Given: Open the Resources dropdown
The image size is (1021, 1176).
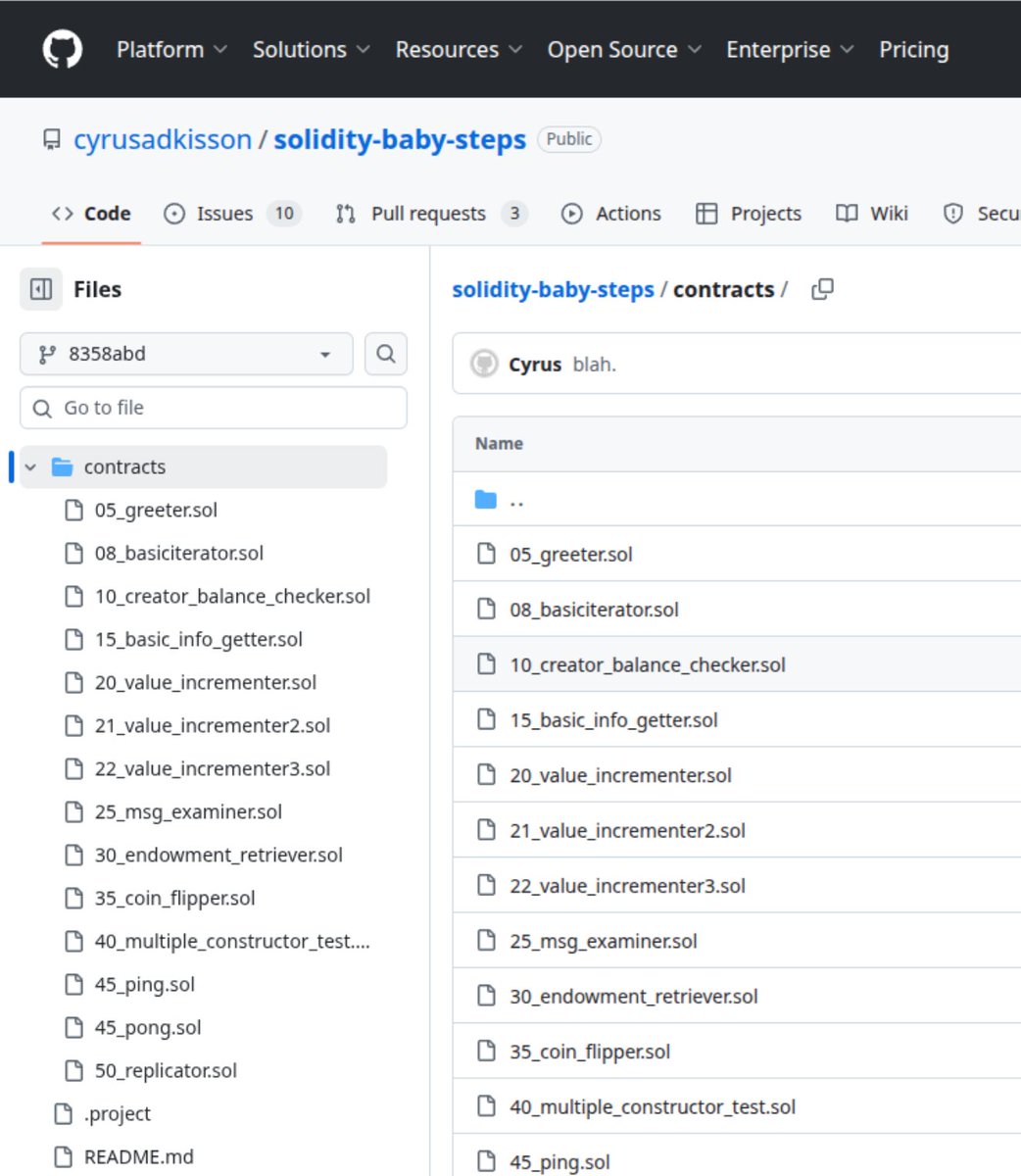Looking at the screenshot, I should click(x=459, y=49).
